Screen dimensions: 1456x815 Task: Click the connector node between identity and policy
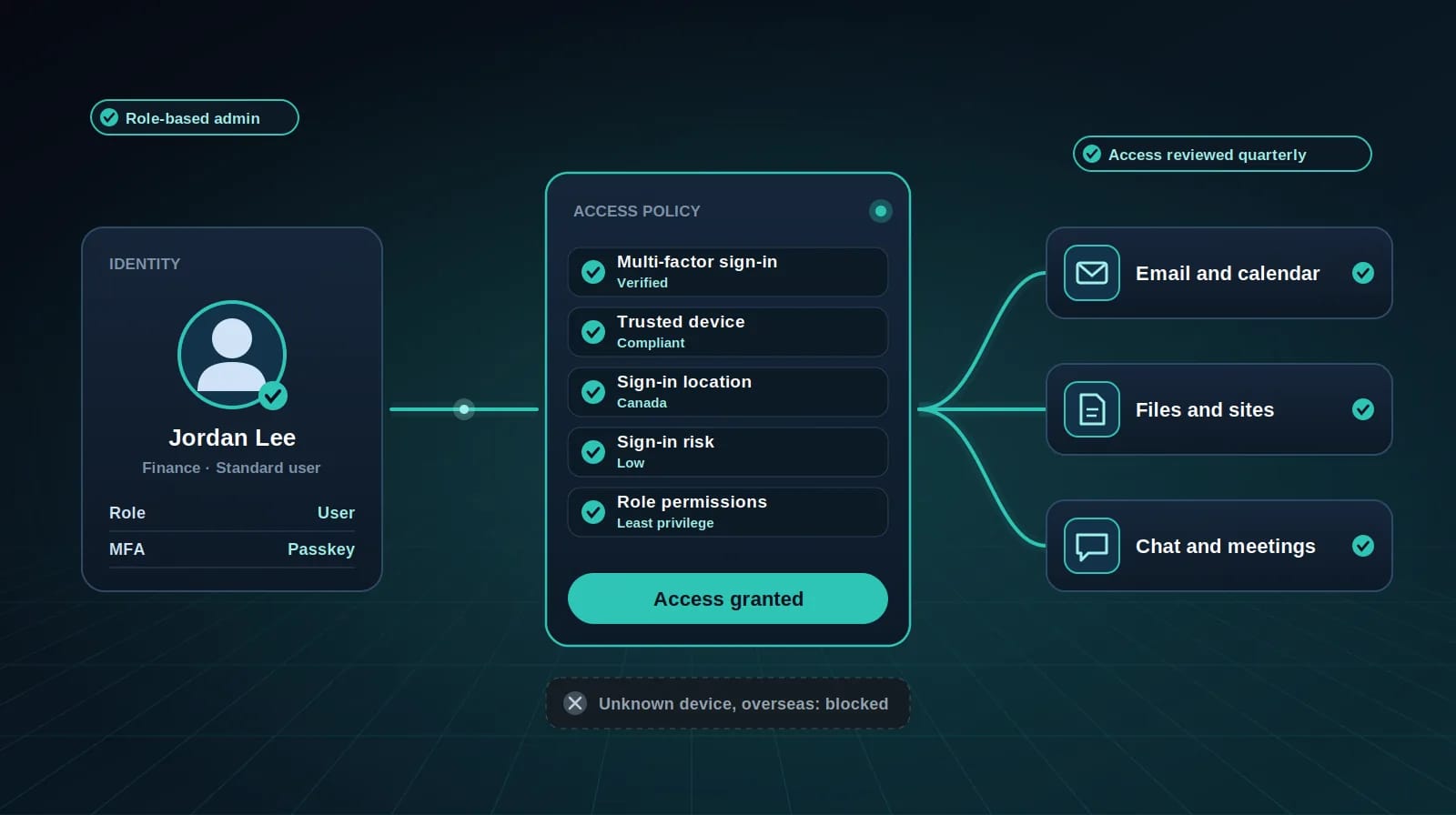(464, 409)
